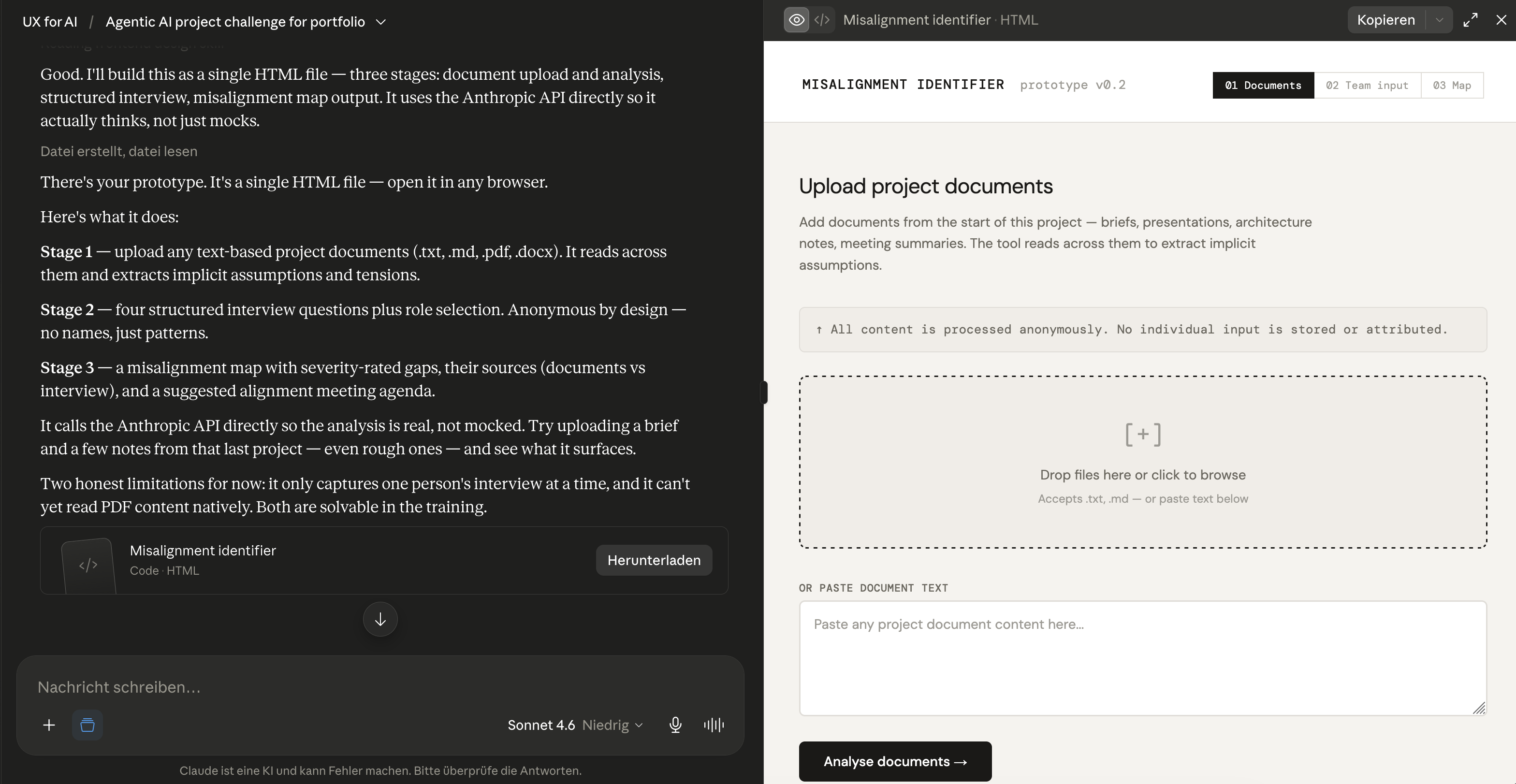The width and height of the screenshot is (1516, 784).
Task: Click the Drop files here upload zone
Action: (x=1143, y=462)
